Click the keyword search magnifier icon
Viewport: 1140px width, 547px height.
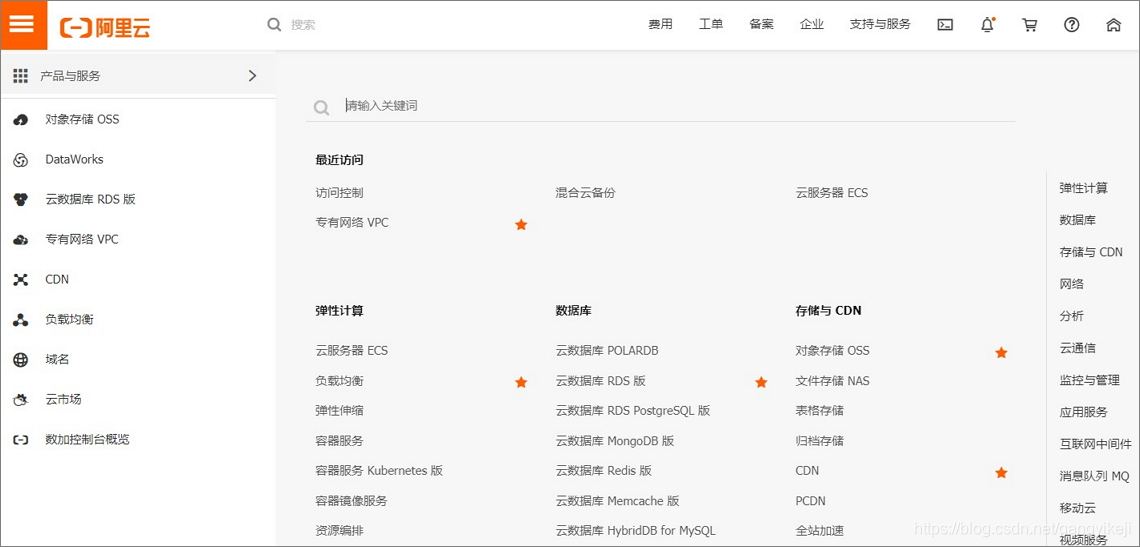(321, 108)
